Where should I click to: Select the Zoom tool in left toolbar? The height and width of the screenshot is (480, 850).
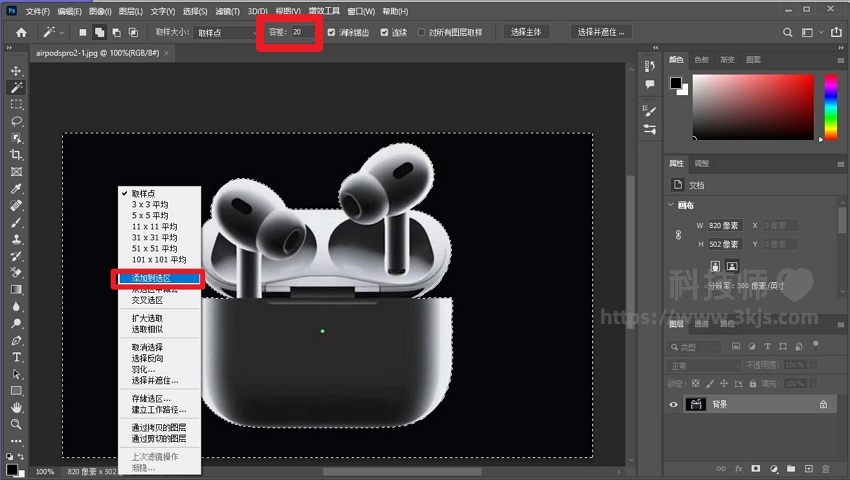pyautogui.click(x=16, y=424)
